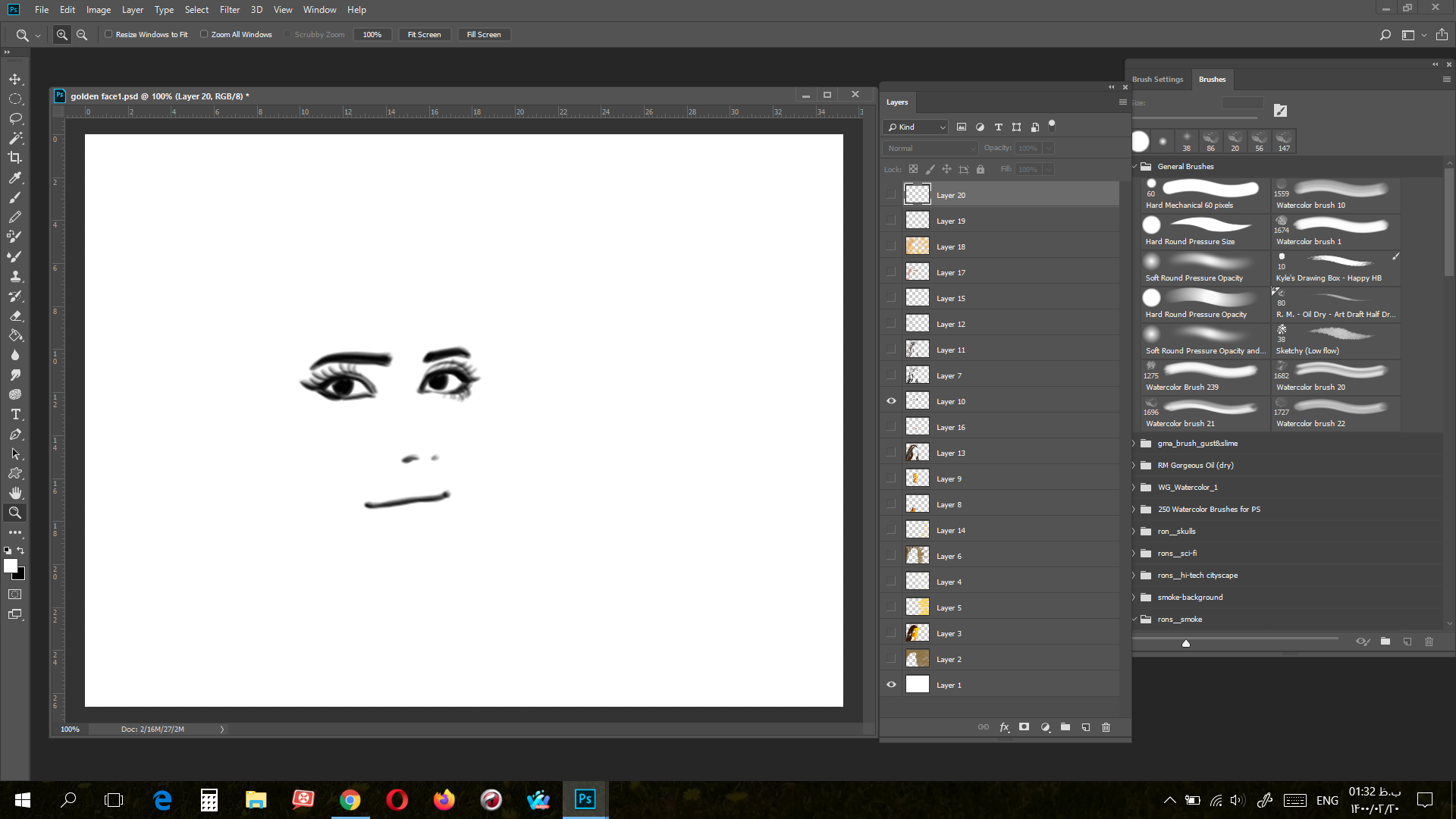The image size is (1456, 819).
Task: Click Add layer style fx icon
Action: pos(1004,727)
